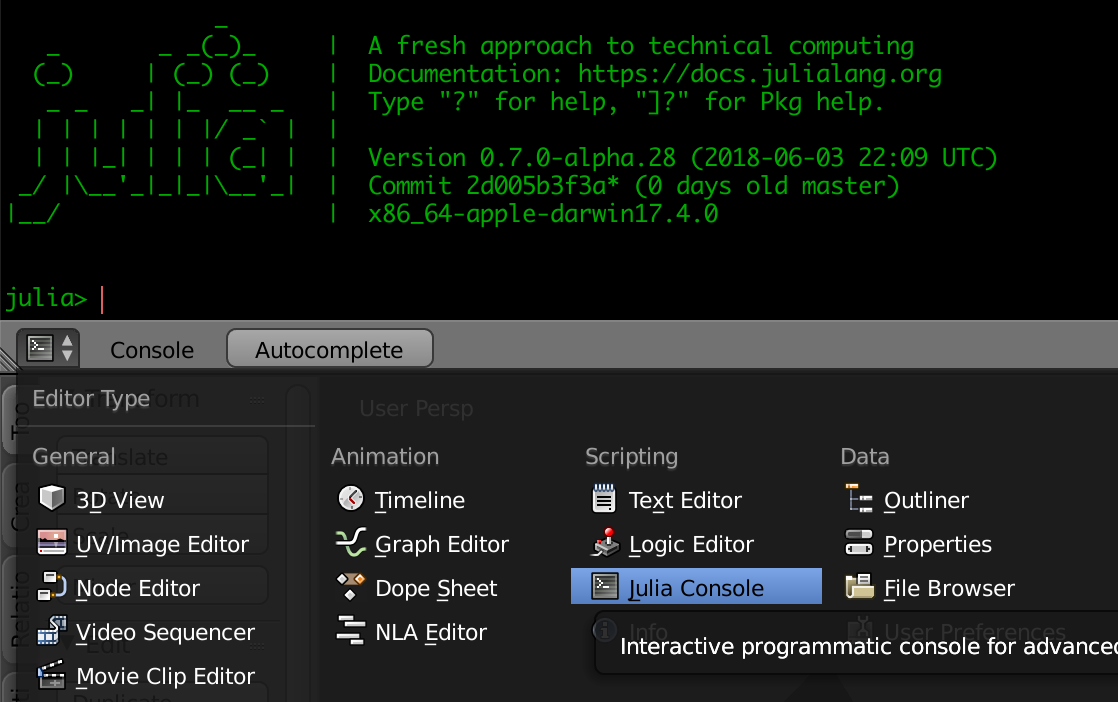
Task: Click the Autocomplete button
Action: coord(329,349)
